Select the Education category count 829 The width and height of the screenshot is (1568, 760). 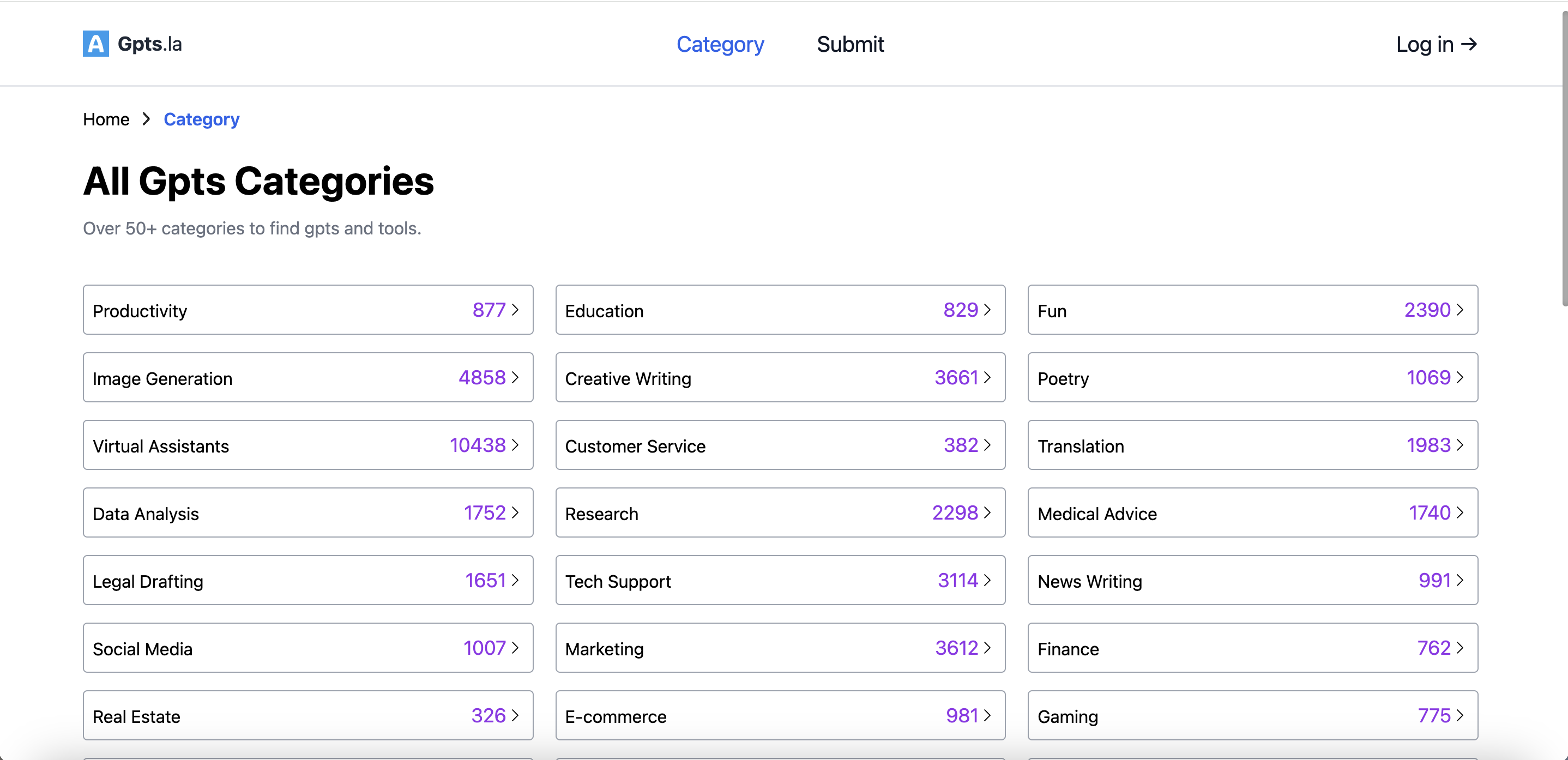960,310
